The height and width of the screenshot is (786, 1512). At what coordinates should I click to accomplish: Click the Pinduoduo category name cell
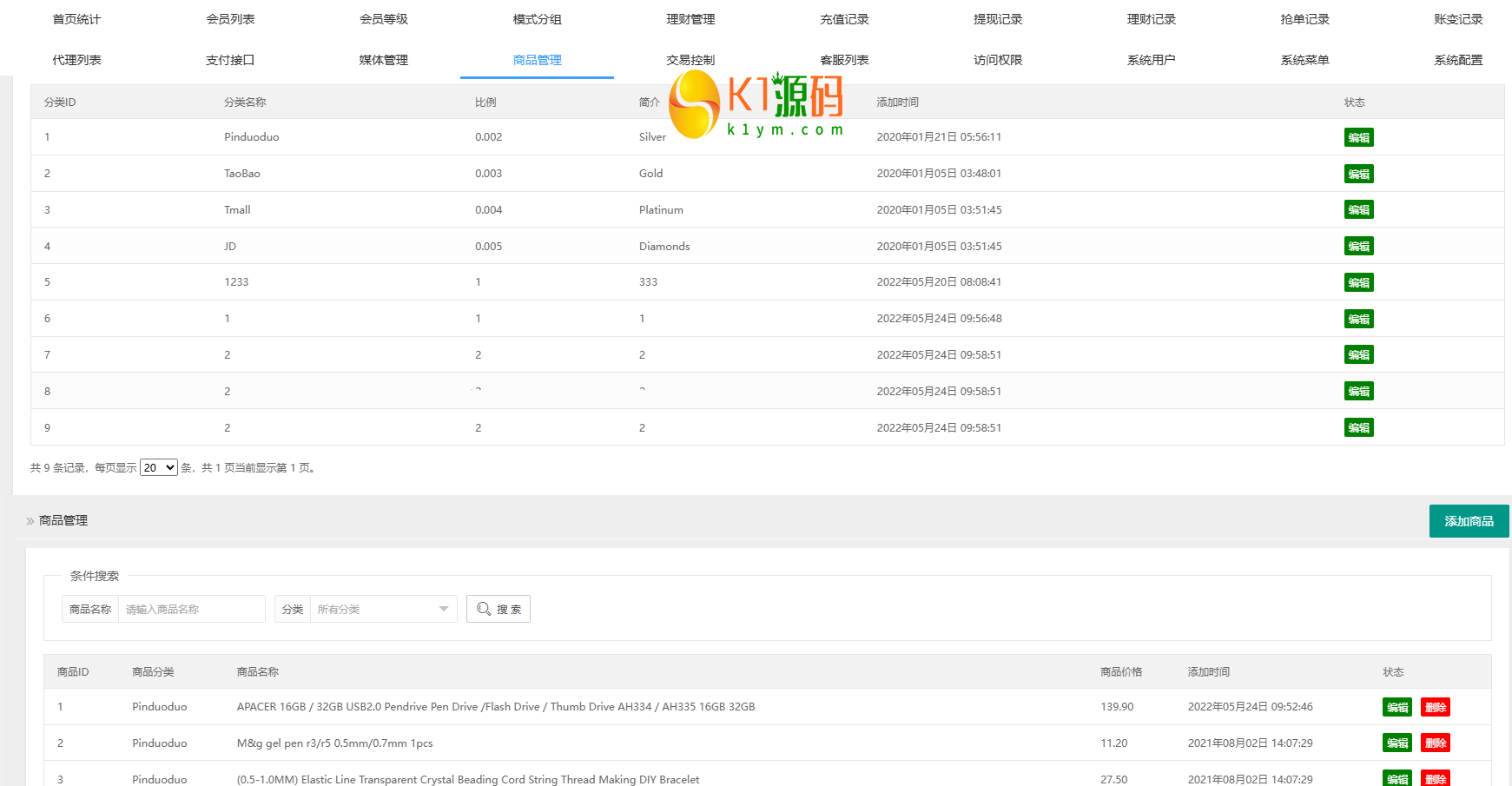[252, 137]
